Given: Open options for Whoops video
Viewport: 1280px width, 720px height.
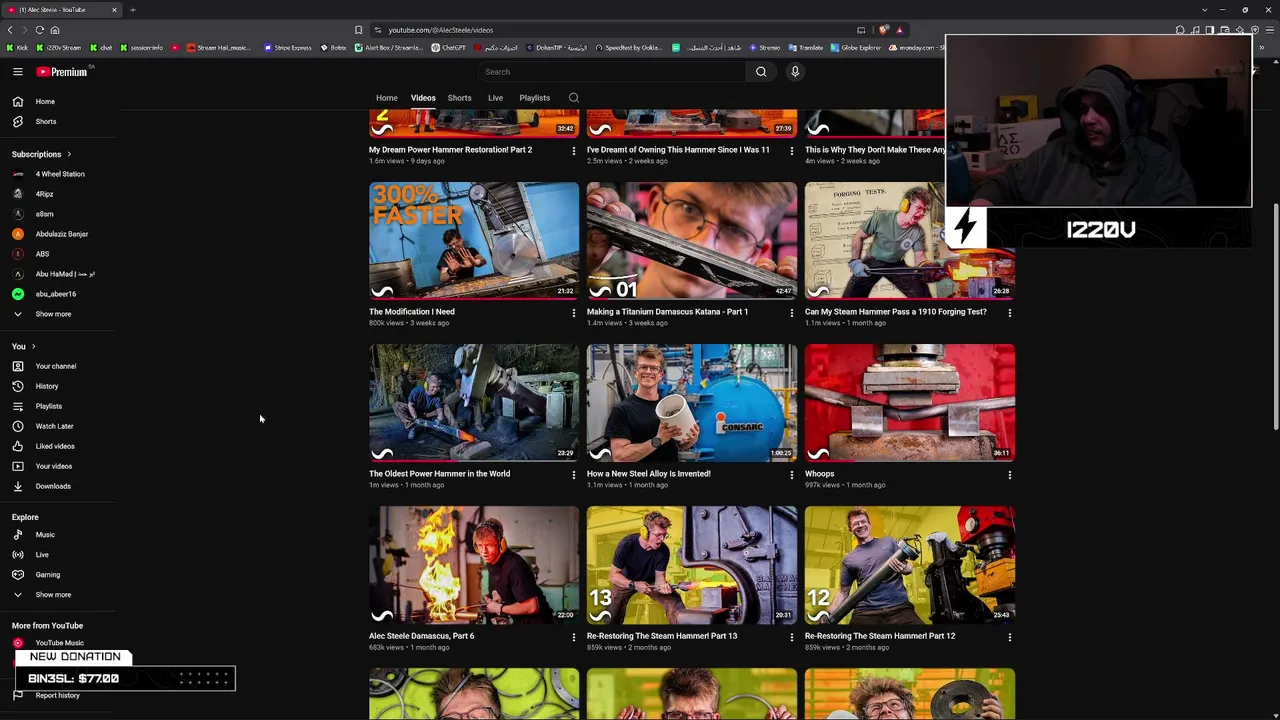Looking at the screenshot, I should coord(1009,475).
